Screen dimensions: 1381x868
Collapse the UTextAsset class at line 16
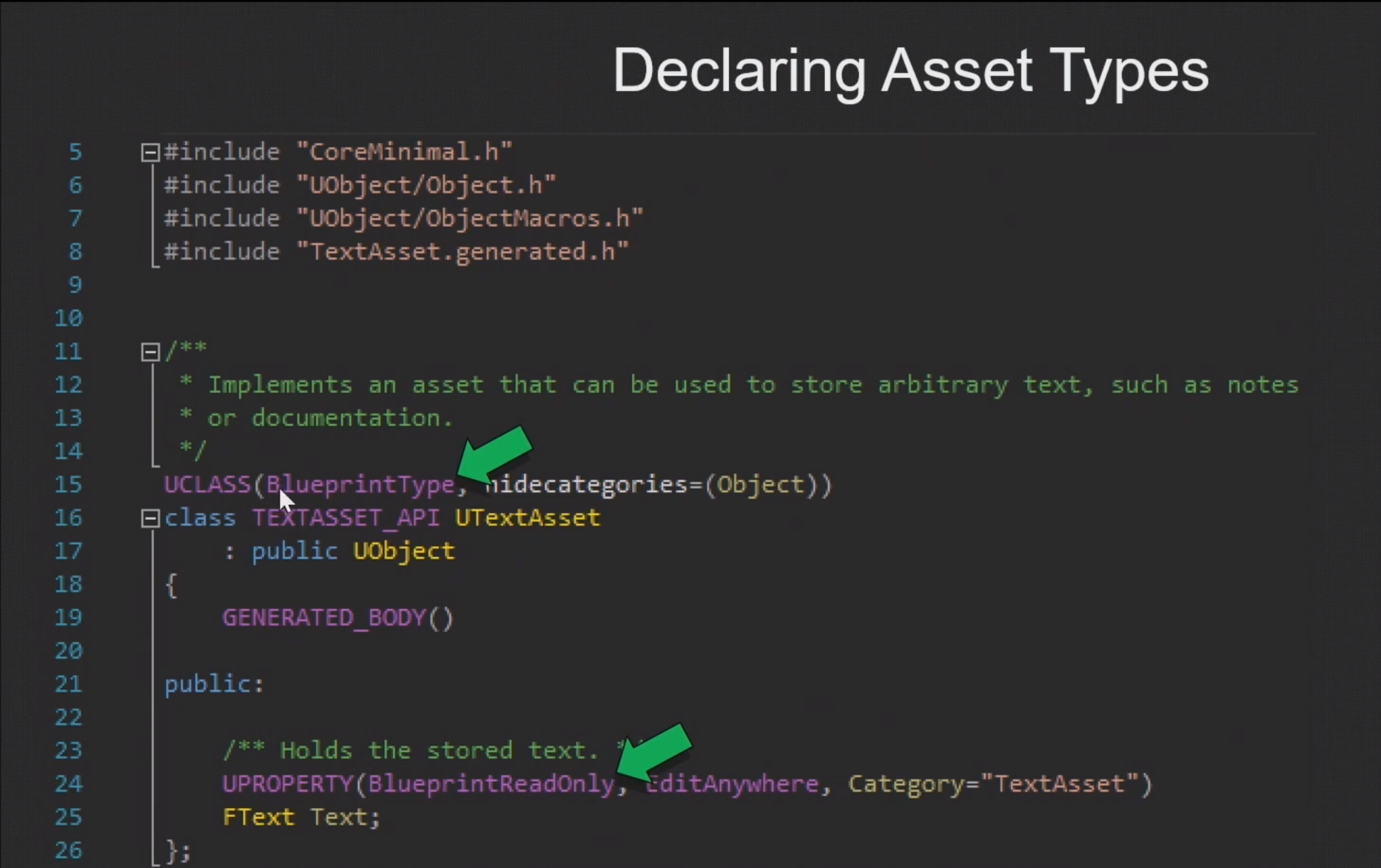[x=149, y=518]
